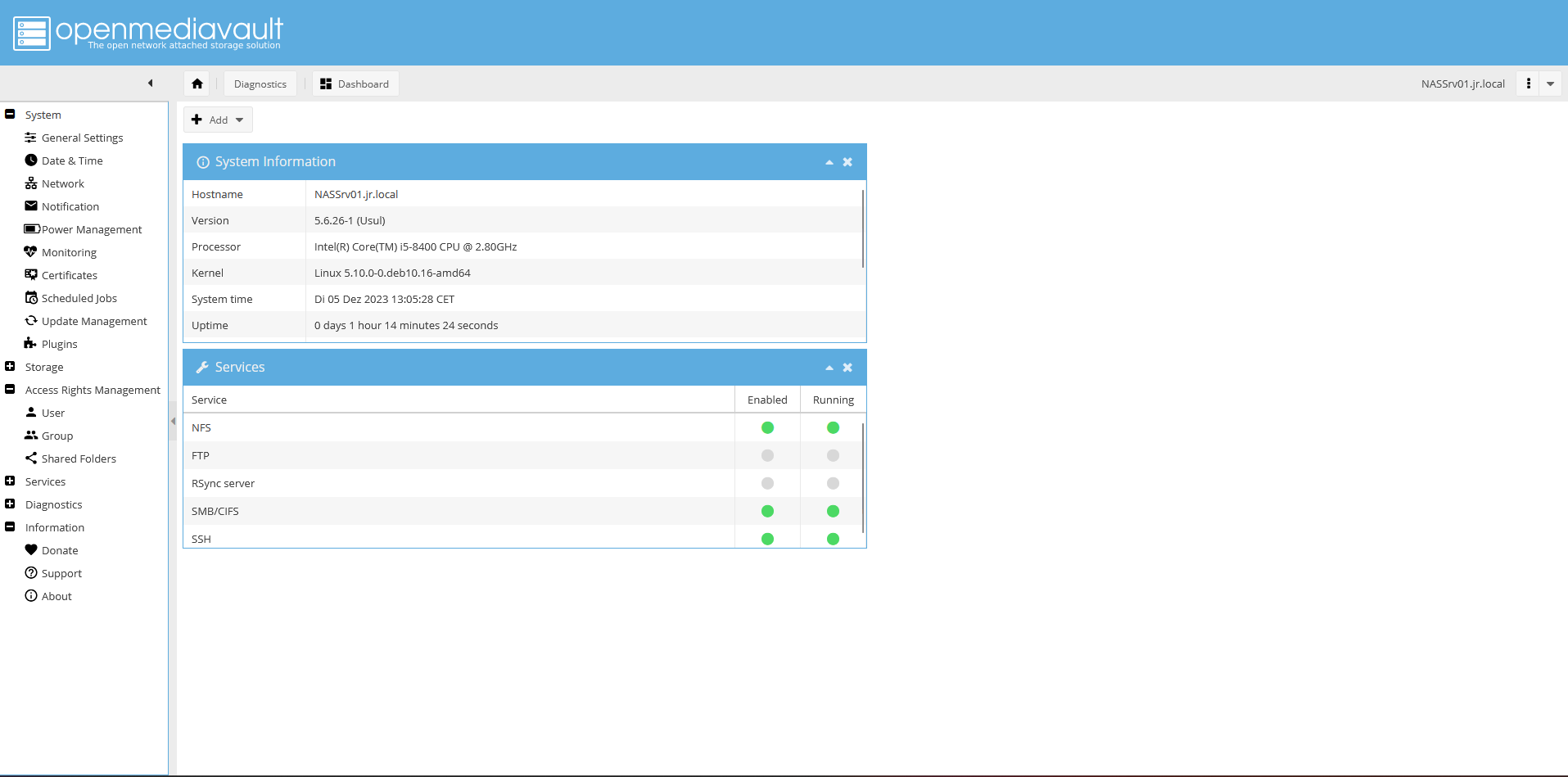Screen dimensions: 1568x777
Task: Collapse the System tree node
Action: coord(10,115)
